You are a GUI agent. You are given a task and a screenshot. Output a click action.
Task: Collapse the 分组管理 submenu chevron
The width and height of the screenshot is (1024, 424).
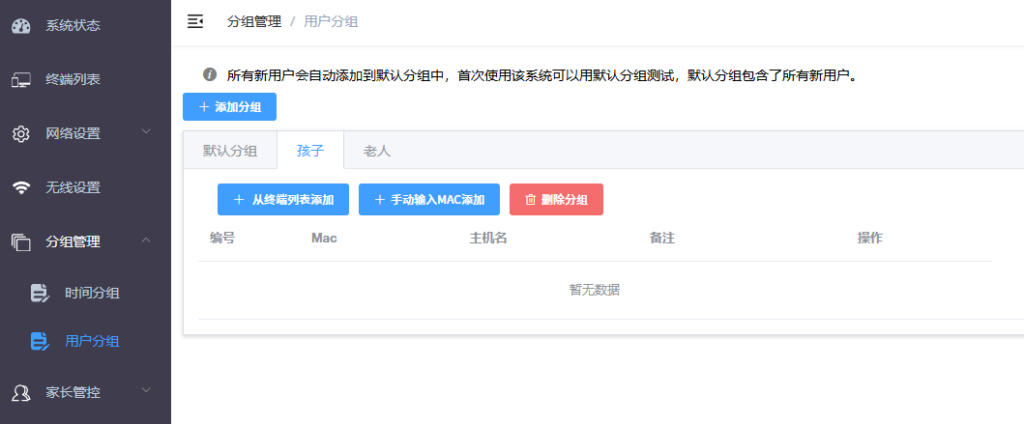(x=146, y=240)
